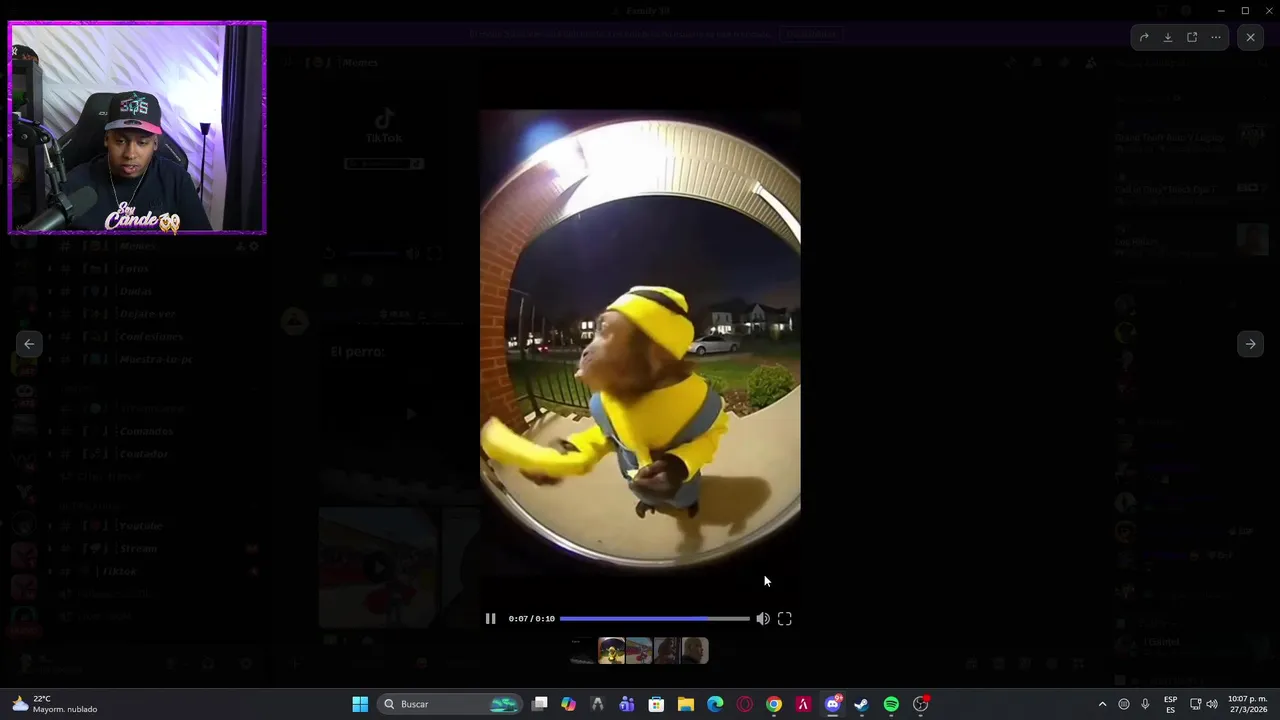The height and width of the screenshot is (720, 1280).
Task: Open the clock showing 10:07 p. m.
Action: click(x=1247, y=704)
